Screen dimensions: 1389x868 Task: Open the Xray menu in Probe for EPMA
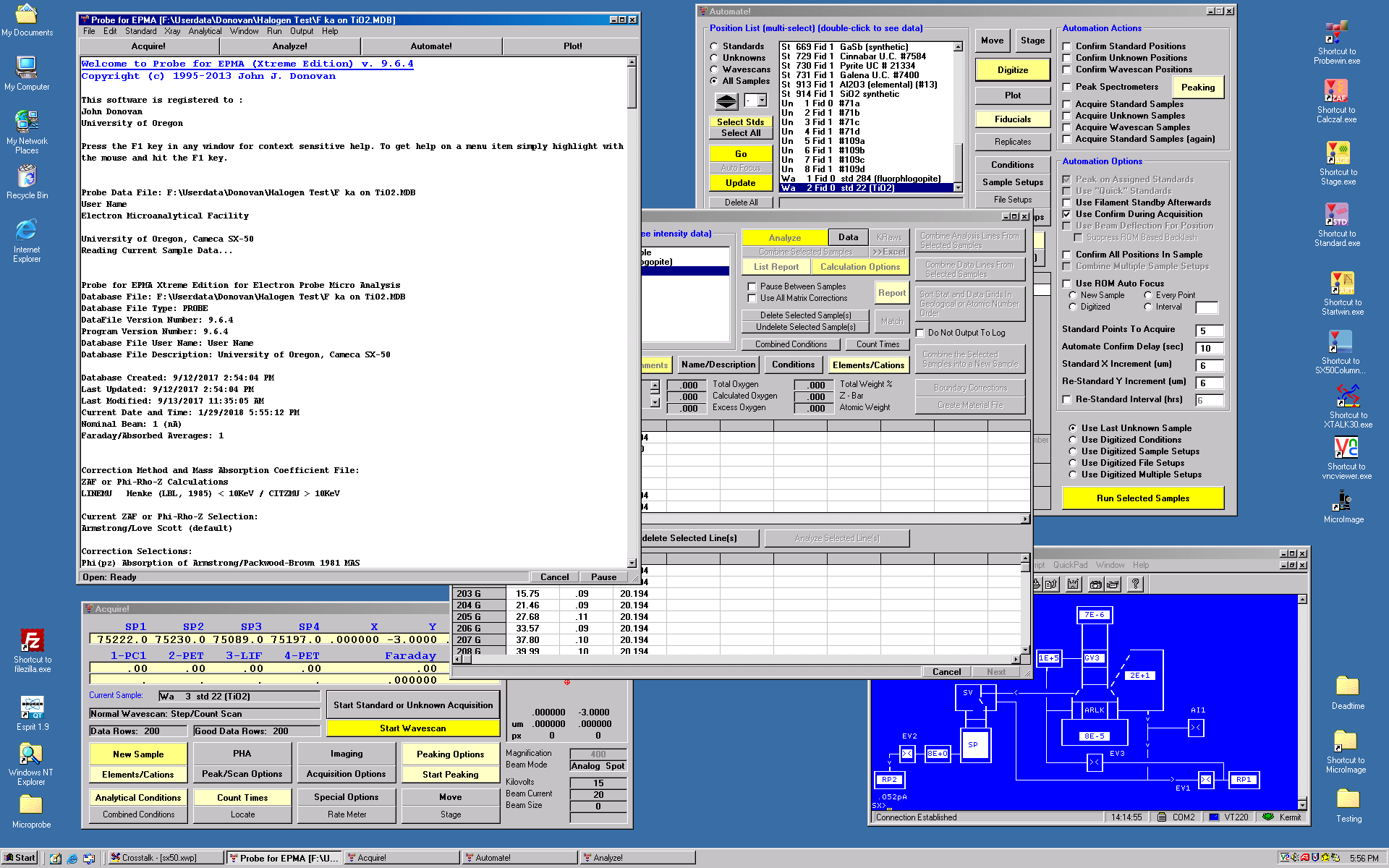click(172, 31)
